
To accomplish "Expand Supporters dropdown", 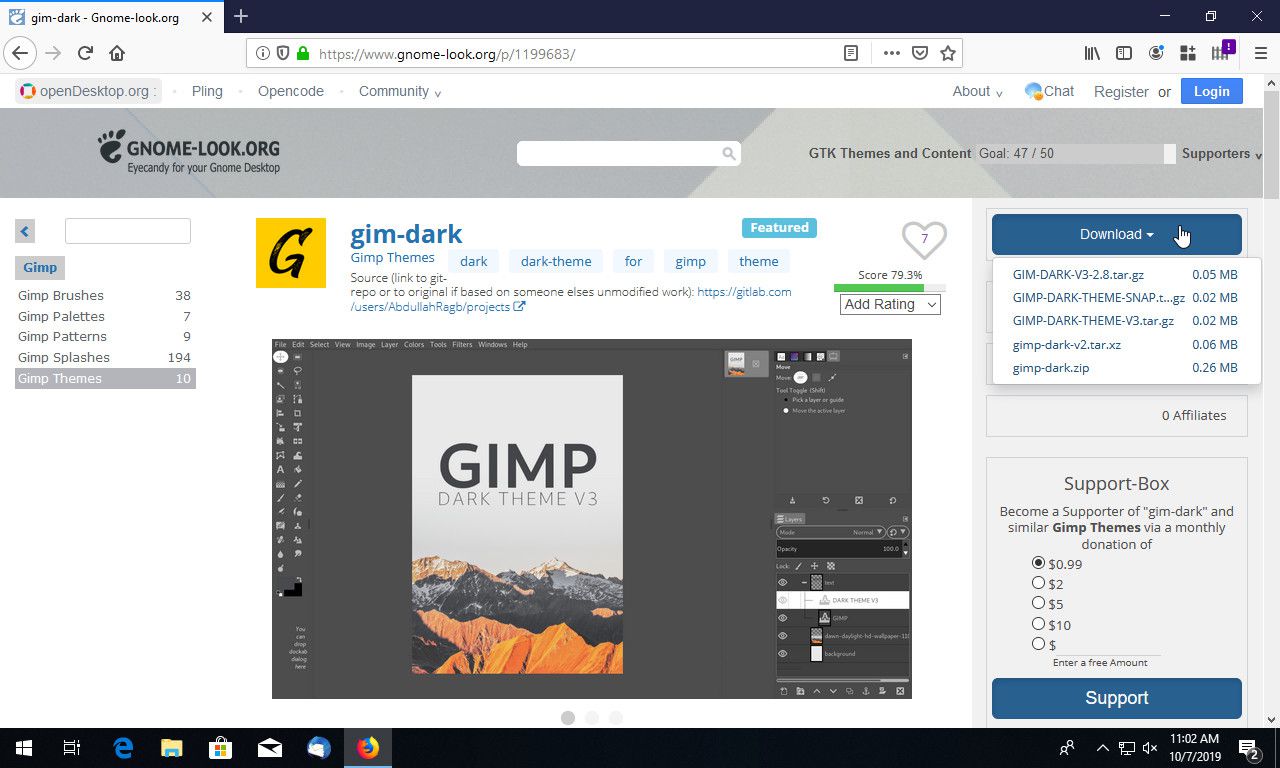I will [1221, 154].
